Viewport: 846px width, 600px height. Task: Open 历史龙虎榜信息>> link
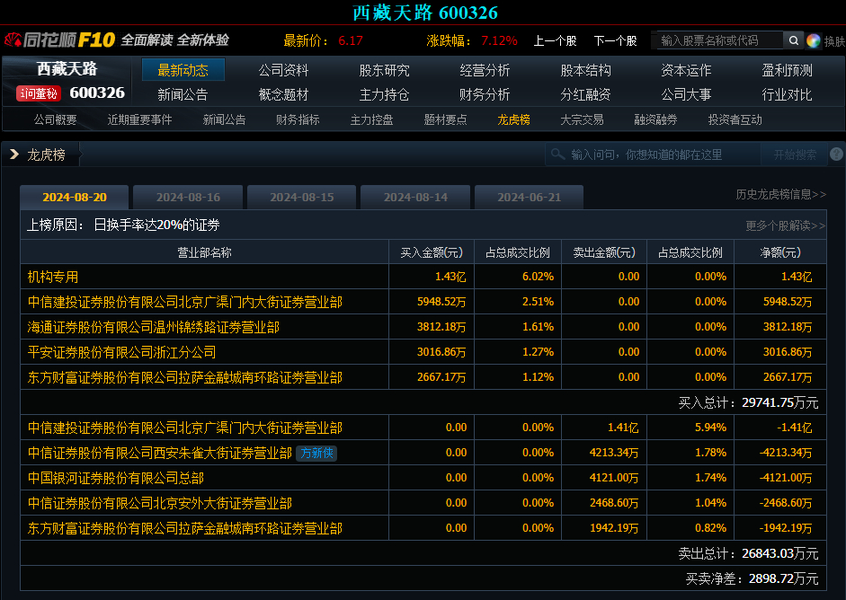click(x=781, y=194)
